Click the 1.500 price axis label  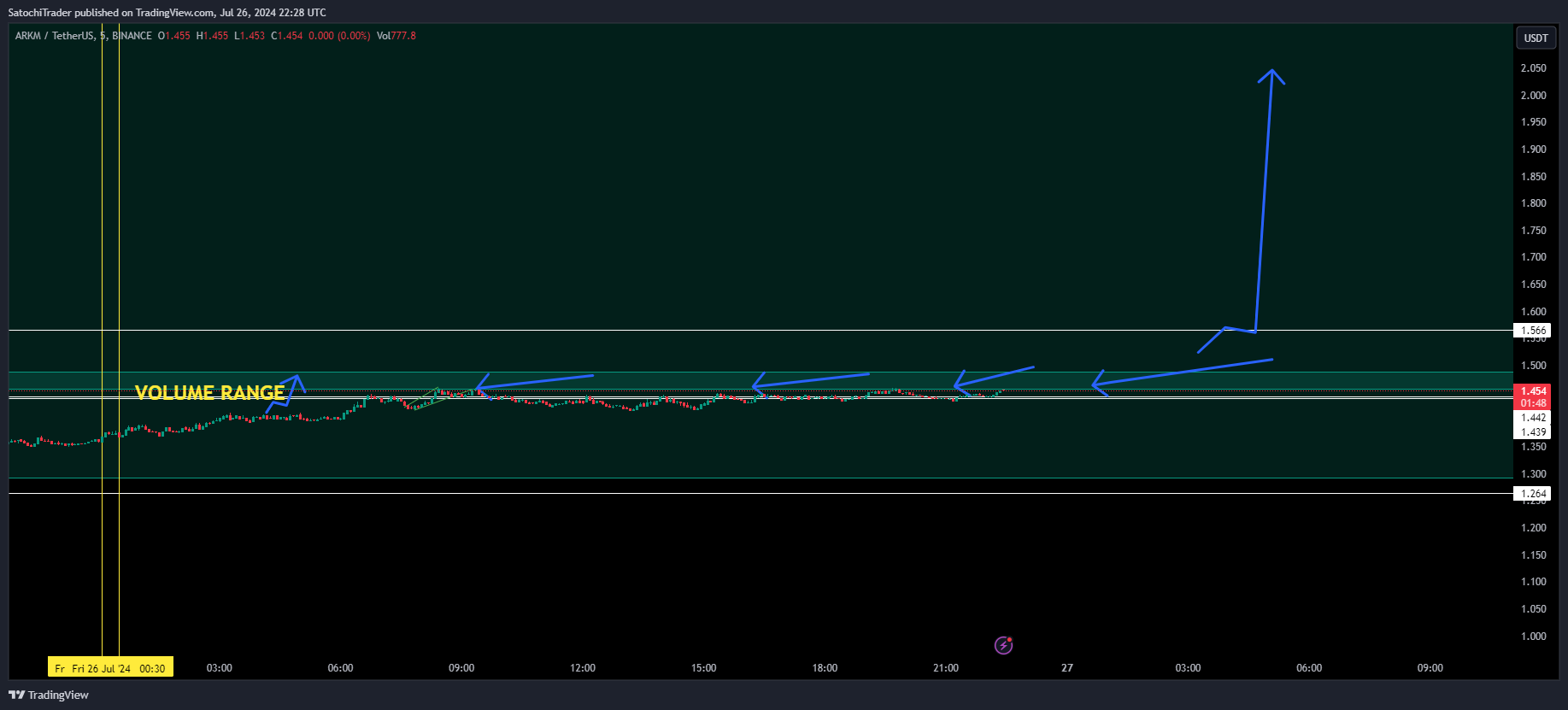pos(1533,366)
